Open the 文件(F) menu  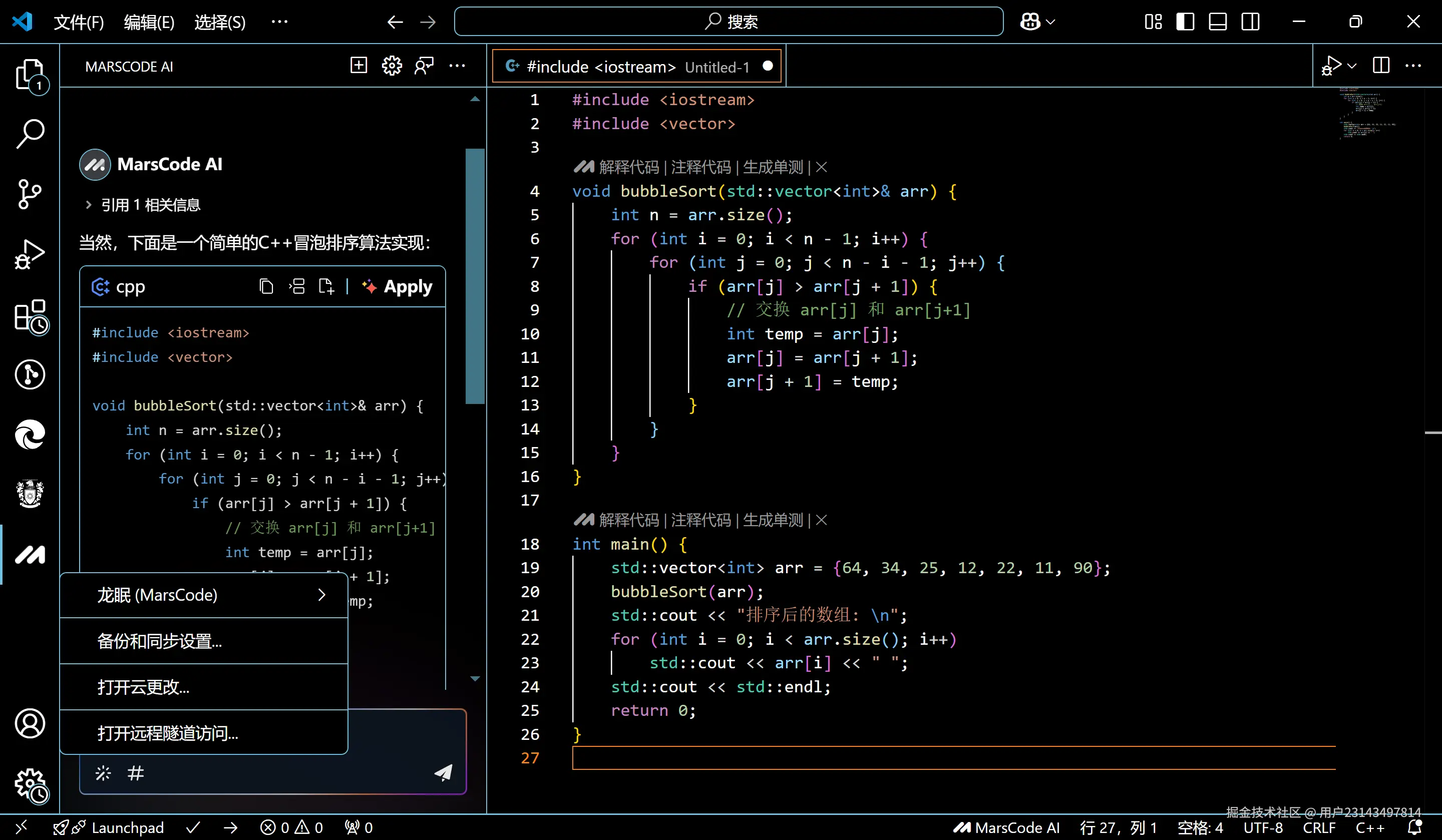click(79, 22)
